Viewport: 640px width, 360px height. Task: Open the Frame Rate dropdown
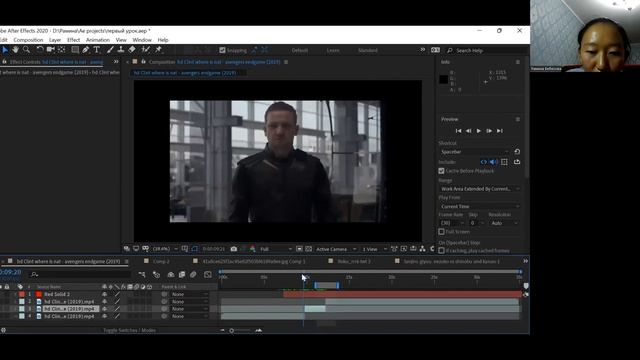pos(452,223)
